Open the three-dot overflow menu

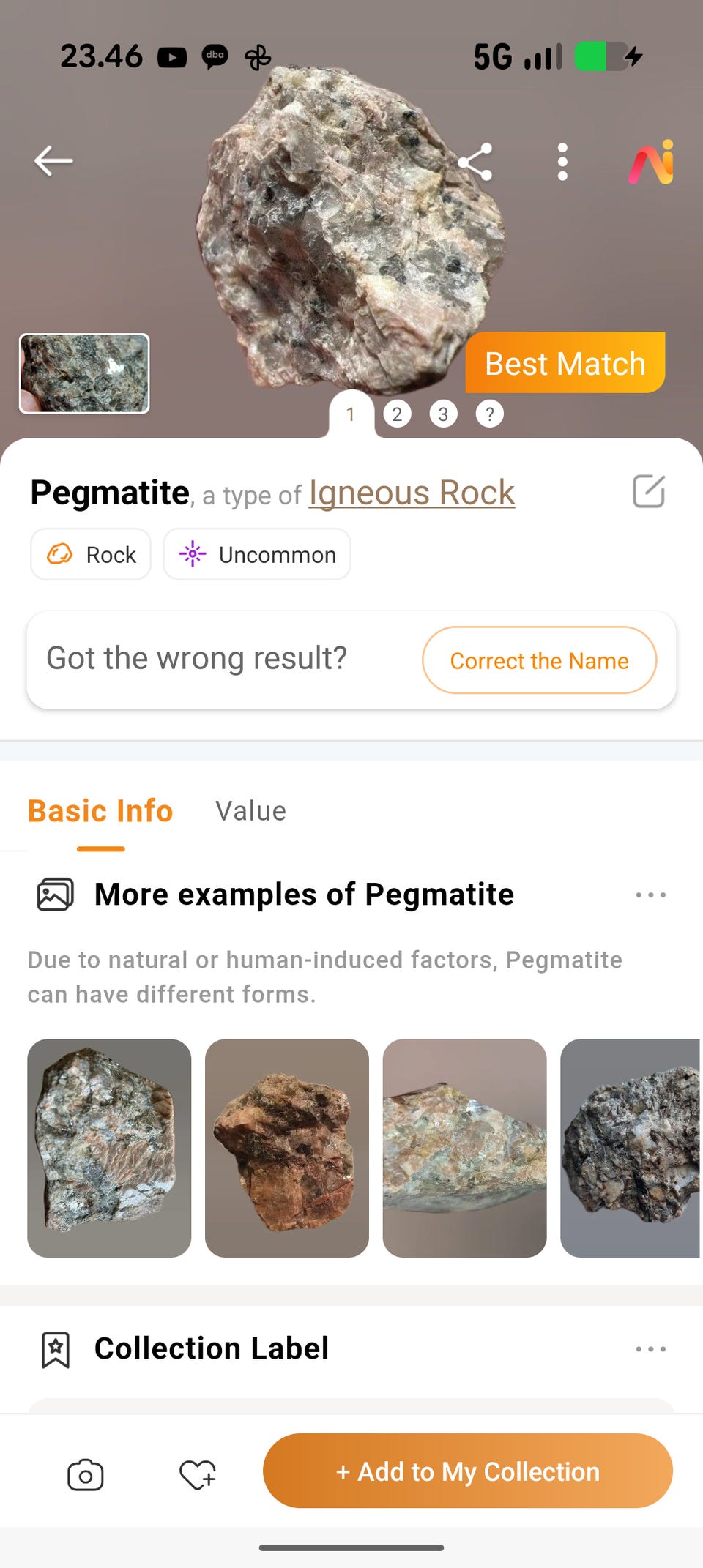point(562,162)
